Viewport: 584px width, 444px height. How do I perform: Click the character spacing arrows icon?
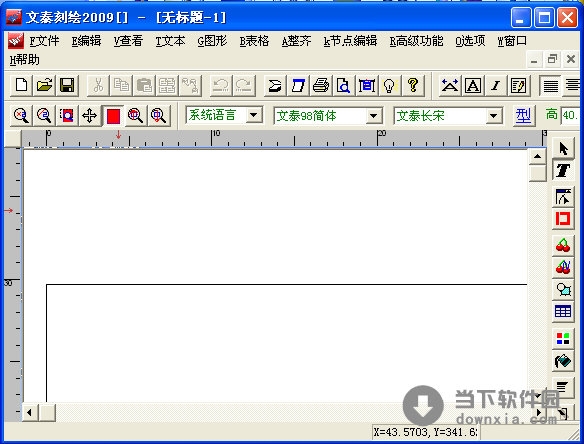450,86
